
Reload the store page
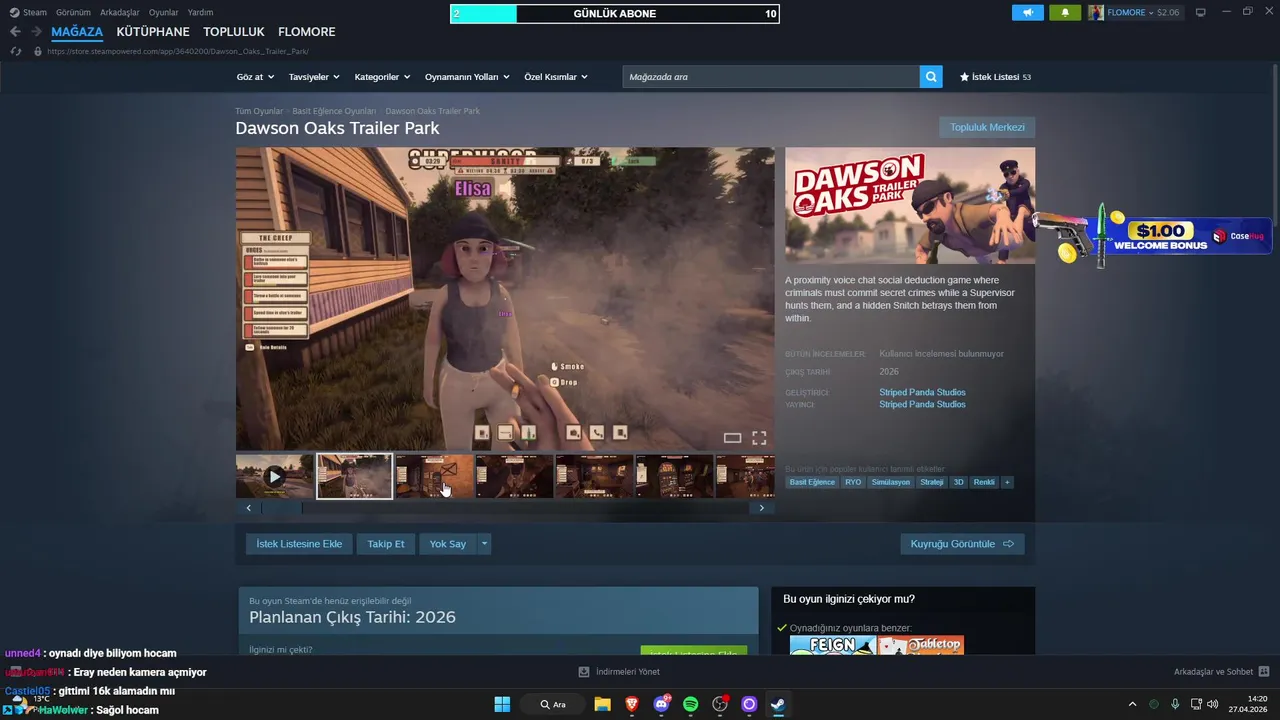pos(15,51)
